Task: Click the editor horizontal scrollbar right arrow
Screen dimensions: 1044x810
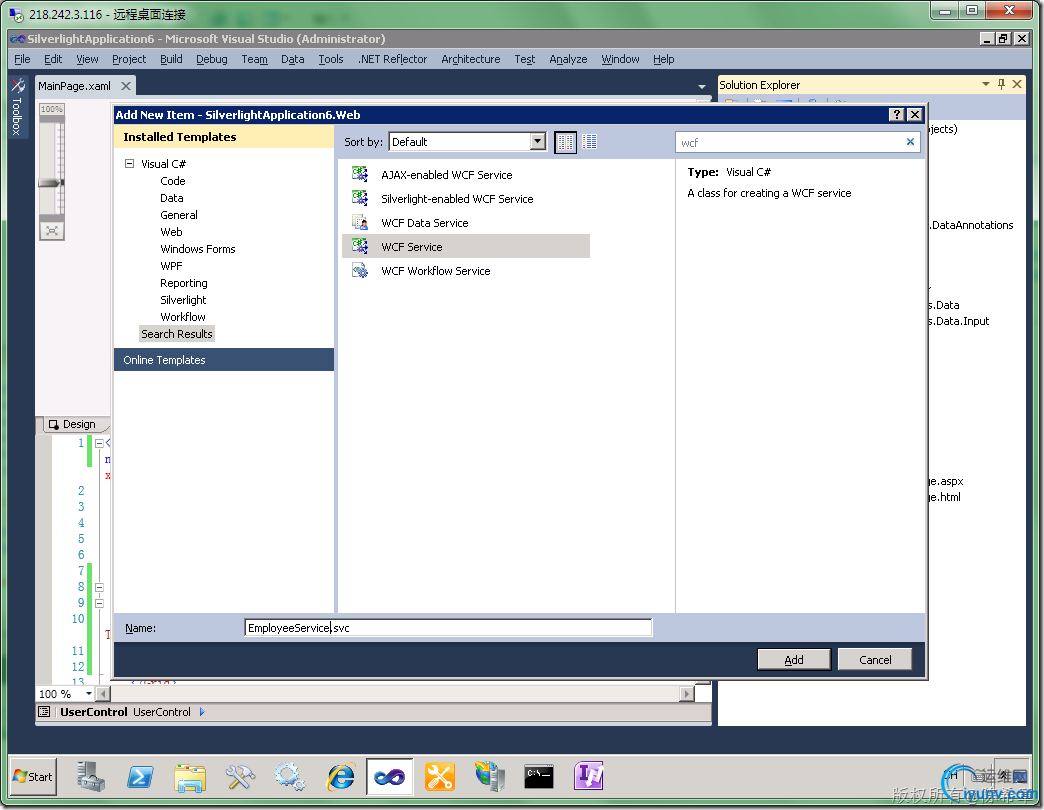Action: pos(686,694)
